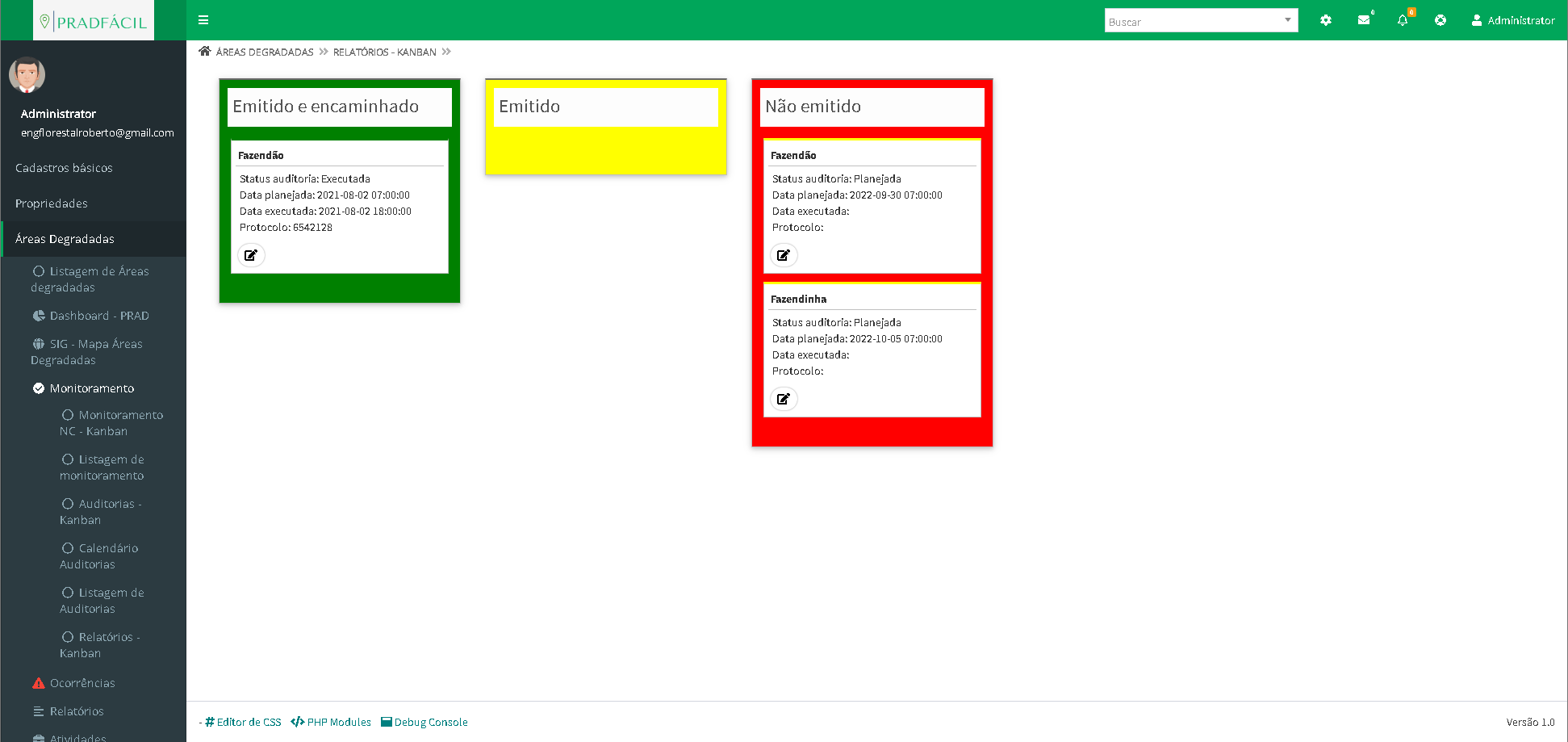Open Auditorias - Kanban sidebar item
This screenshot has height=742, width=1568.
101,512
